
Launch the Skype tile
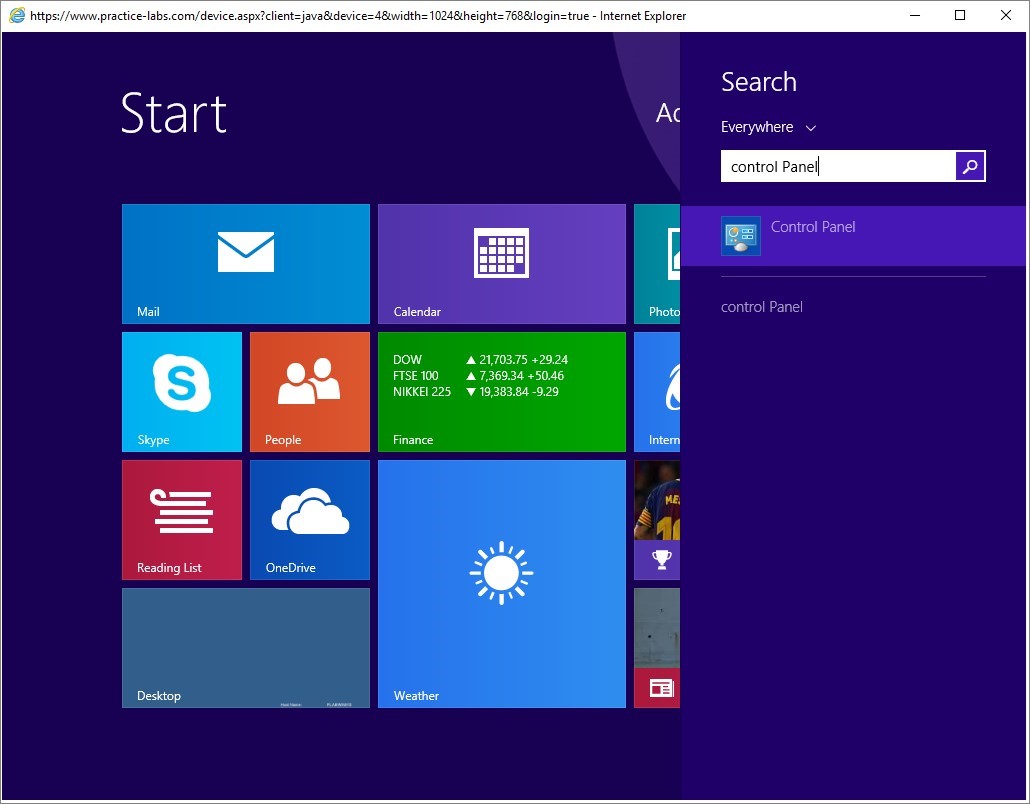coord(182,392)
